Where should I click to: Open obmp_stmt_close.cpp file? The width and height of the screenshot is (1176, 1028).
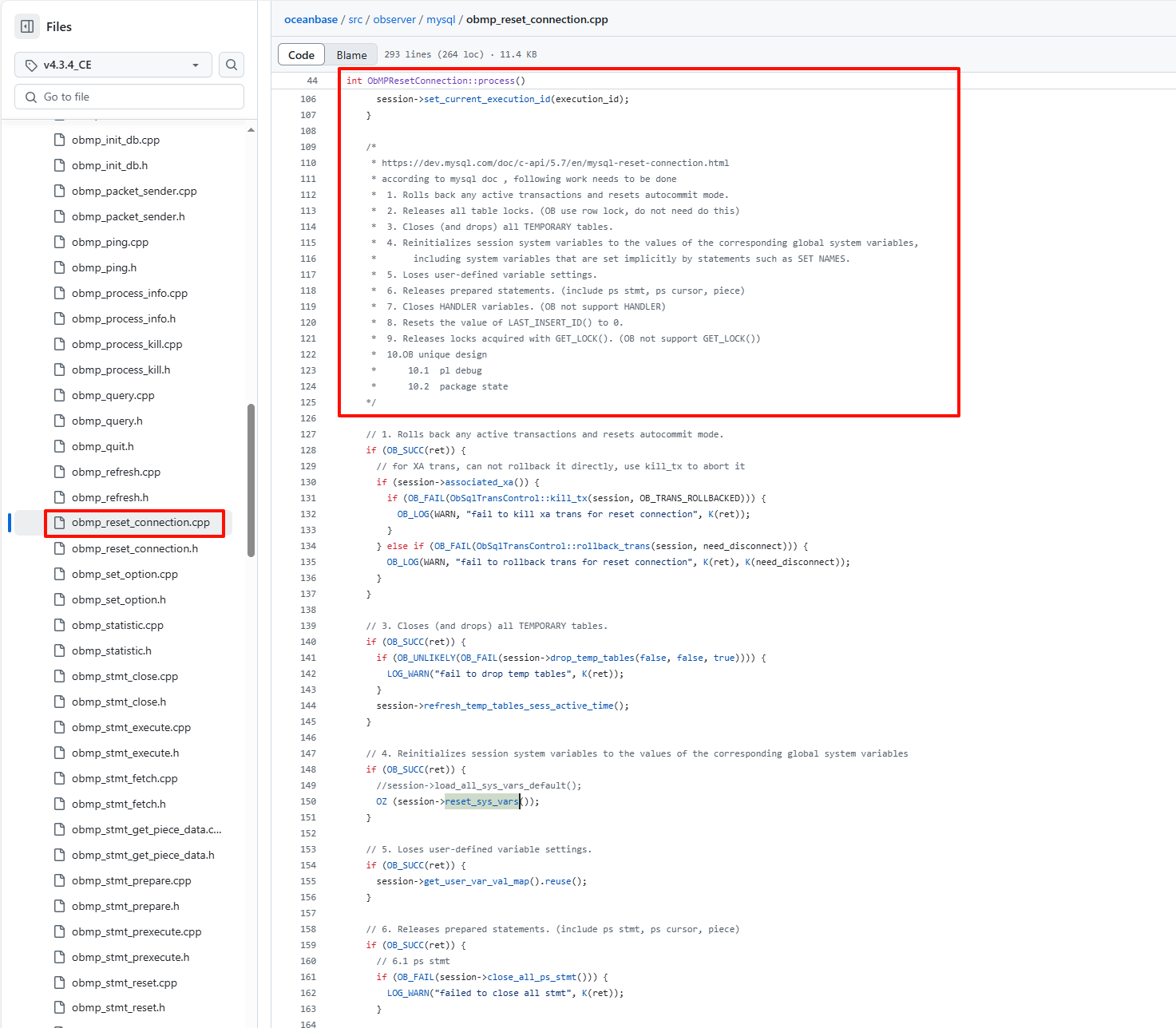[125, 676]
